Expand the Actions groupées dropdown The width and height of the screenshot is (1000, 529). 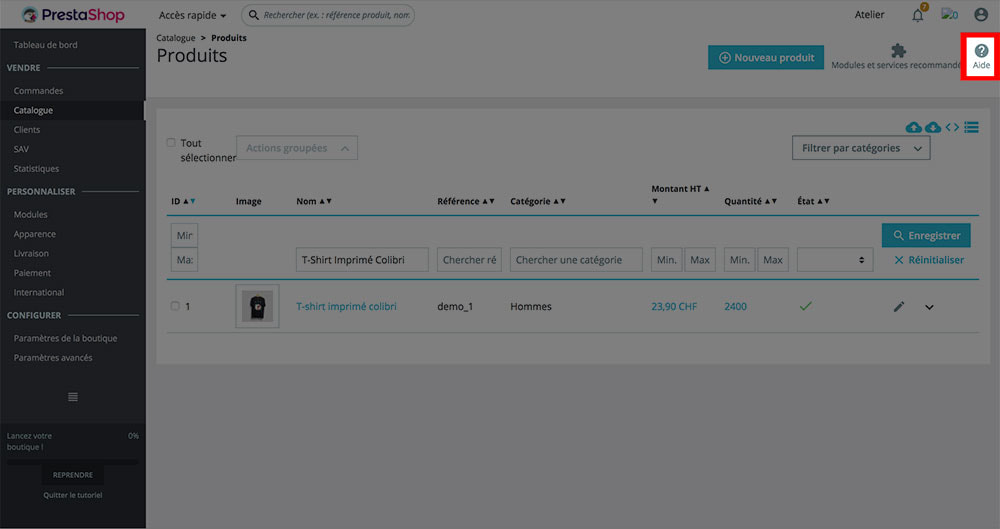[x=297, y=148]
